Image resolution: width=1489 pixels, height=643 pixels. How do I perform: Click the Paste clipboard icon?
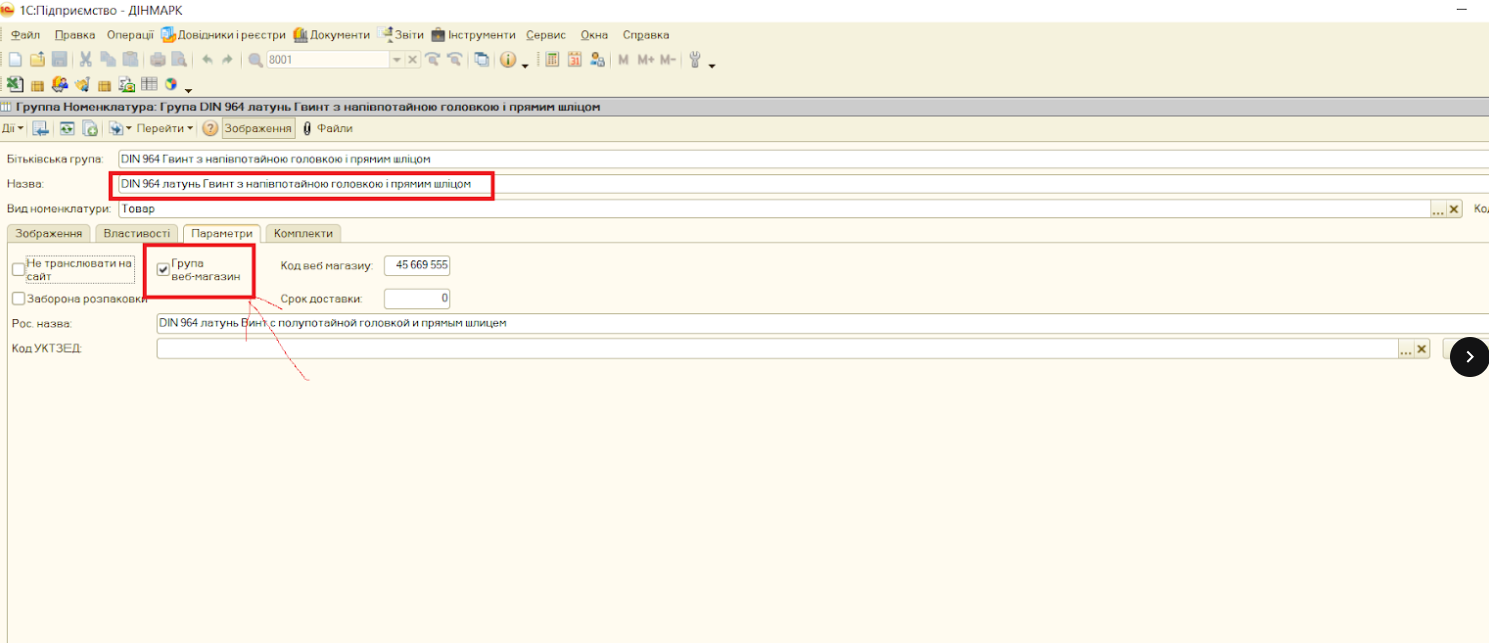pyautogui.click(x=130, y=60)
